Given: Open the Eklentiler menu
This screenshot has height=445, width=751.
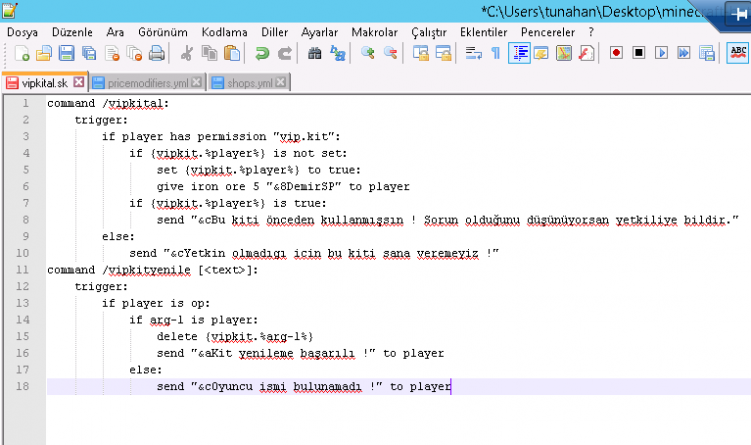Looking at the screenshot, I should coord(483,32).
